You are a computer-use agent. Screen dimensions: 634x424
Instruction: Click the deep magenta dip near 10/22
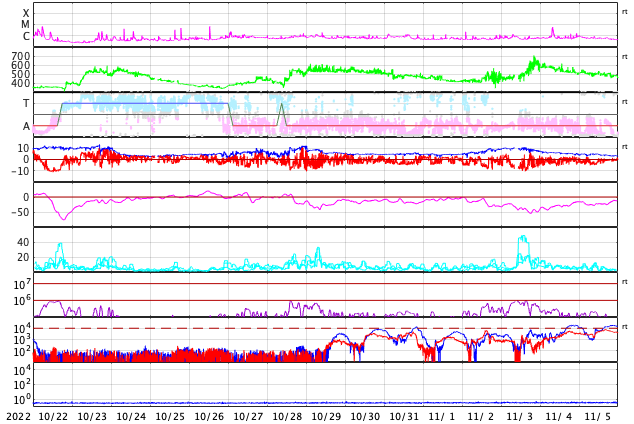[63, 218]
